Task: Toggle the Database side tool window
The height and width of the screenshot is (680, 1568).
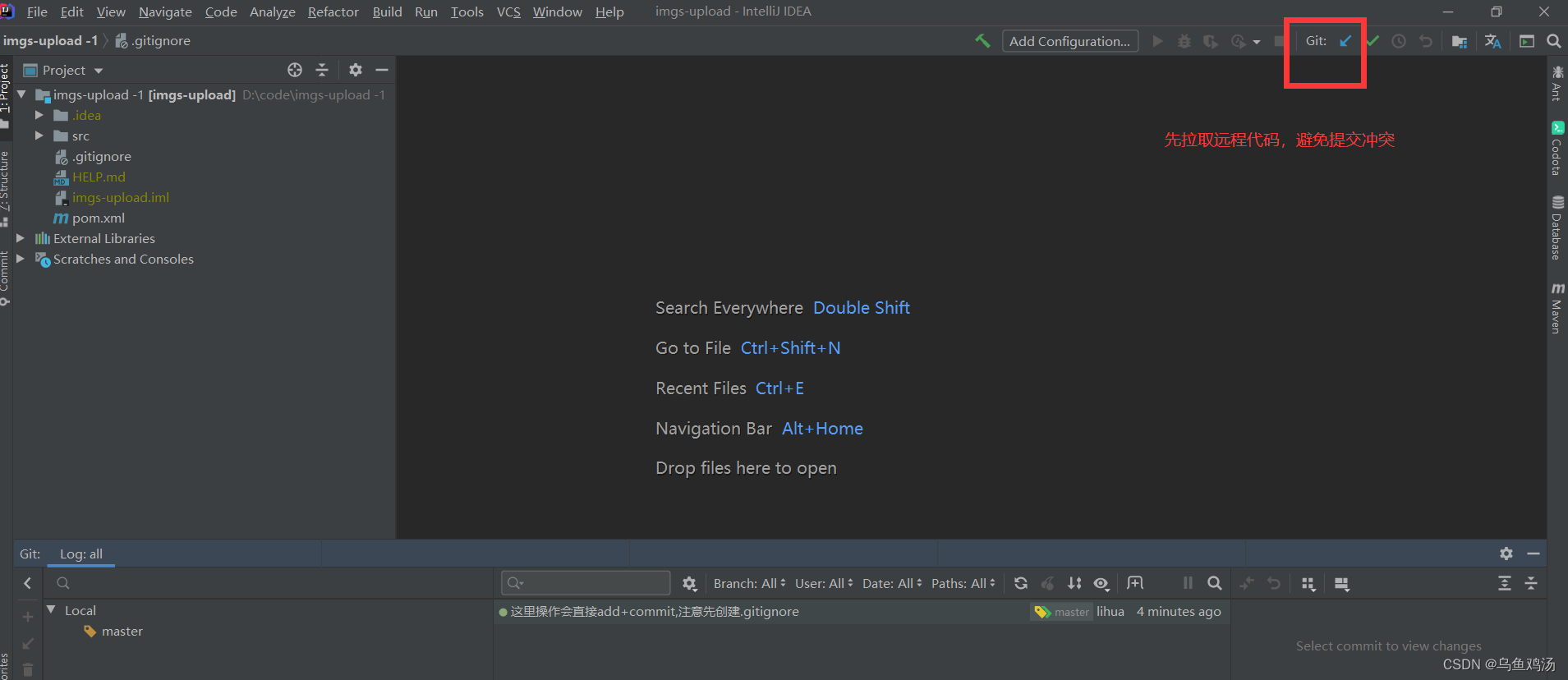Action: 1557,227
